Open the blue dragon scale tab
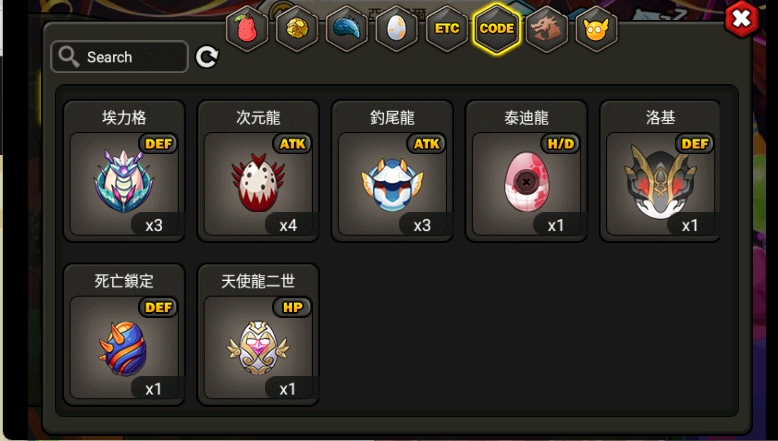This screenshot has width=778, height=441. tap(346, 29)
